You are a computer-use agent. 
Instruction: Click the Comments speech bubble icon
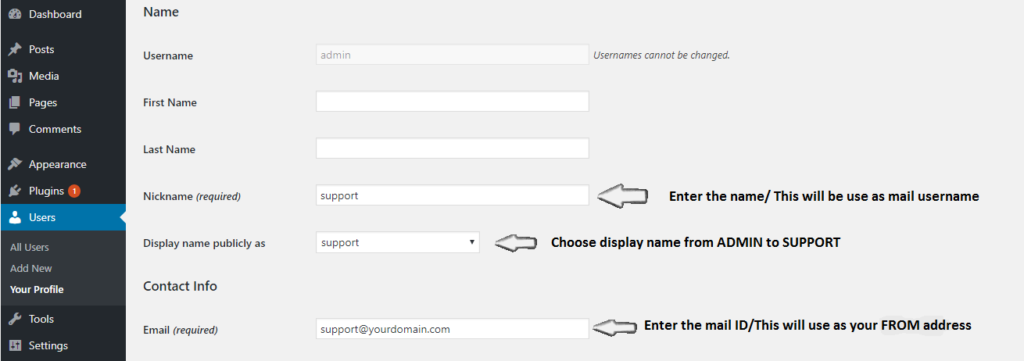coord(14,129)
